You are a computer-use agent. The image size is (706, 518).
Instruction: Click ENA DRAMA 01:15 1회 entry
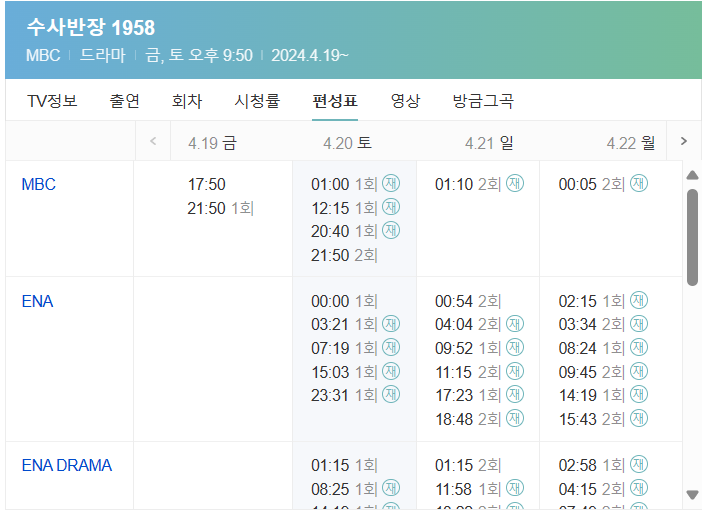(x=344, y=465)
